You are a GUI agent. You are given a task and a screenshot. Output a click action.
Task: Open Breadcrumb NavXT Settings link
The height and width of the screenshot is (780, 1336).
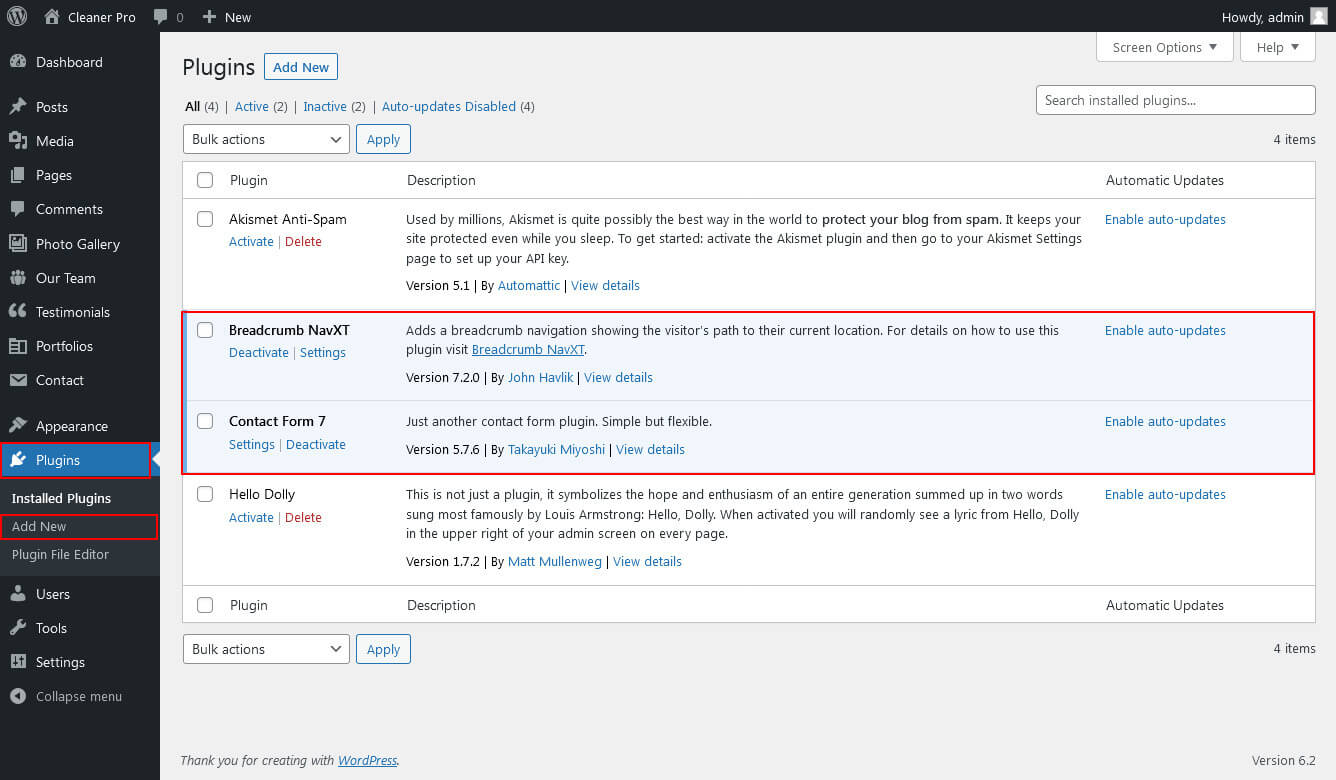tap(323, 352)
